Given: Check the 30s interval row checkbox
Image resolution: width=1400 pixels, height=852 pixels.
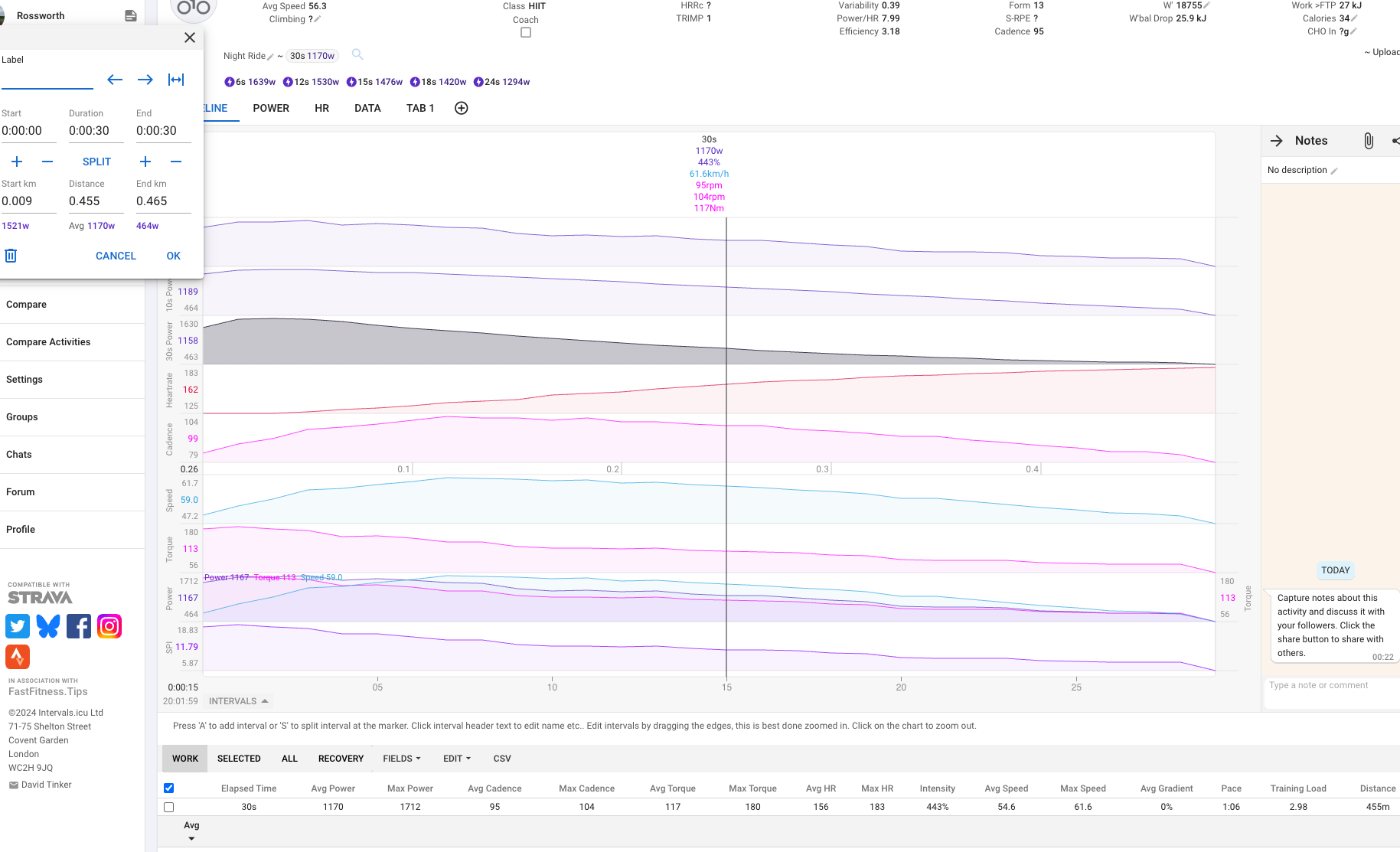Looking at the screenshot, I should [169, 807].
